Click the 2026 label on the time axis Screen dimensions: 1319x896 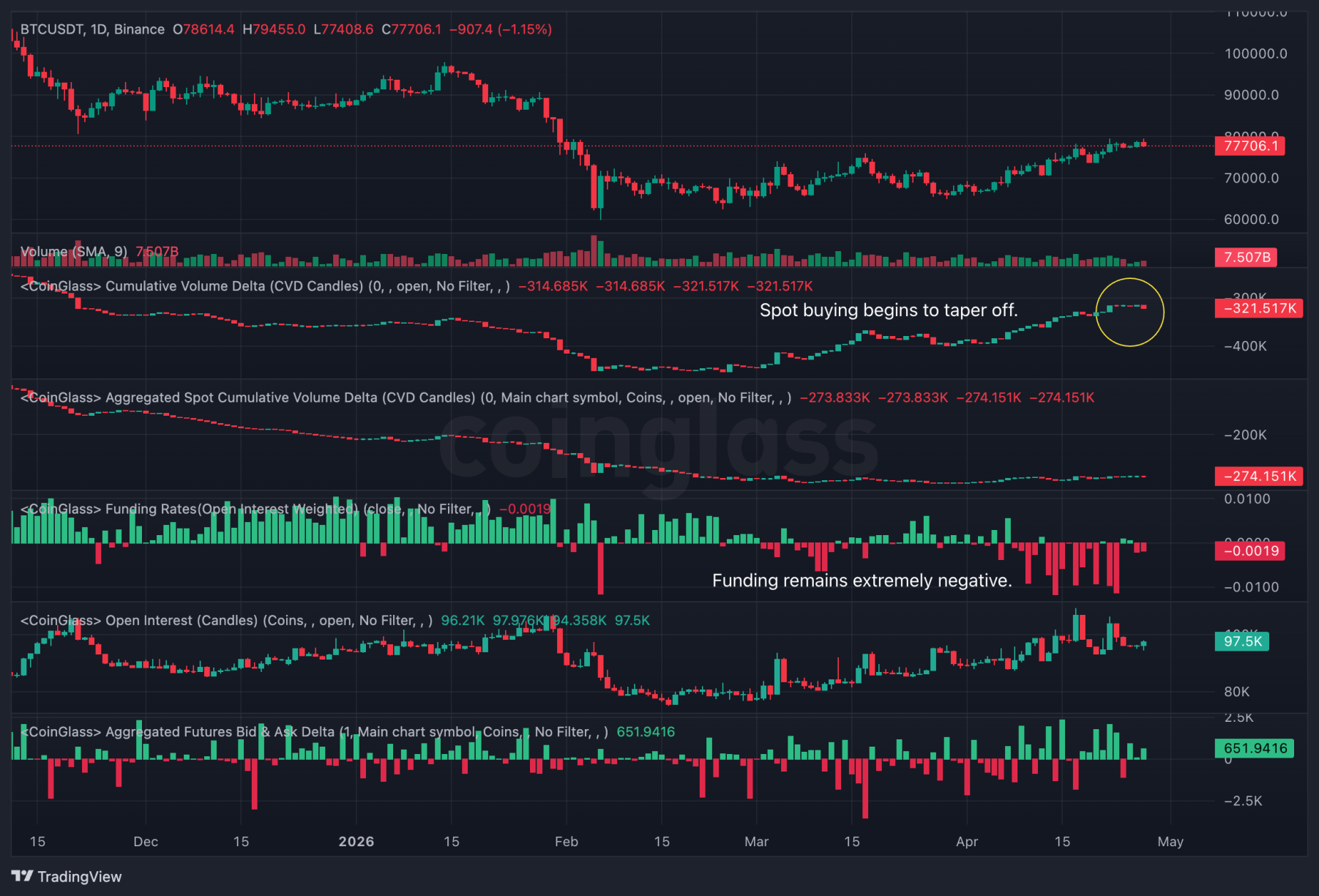coord(356,842)
